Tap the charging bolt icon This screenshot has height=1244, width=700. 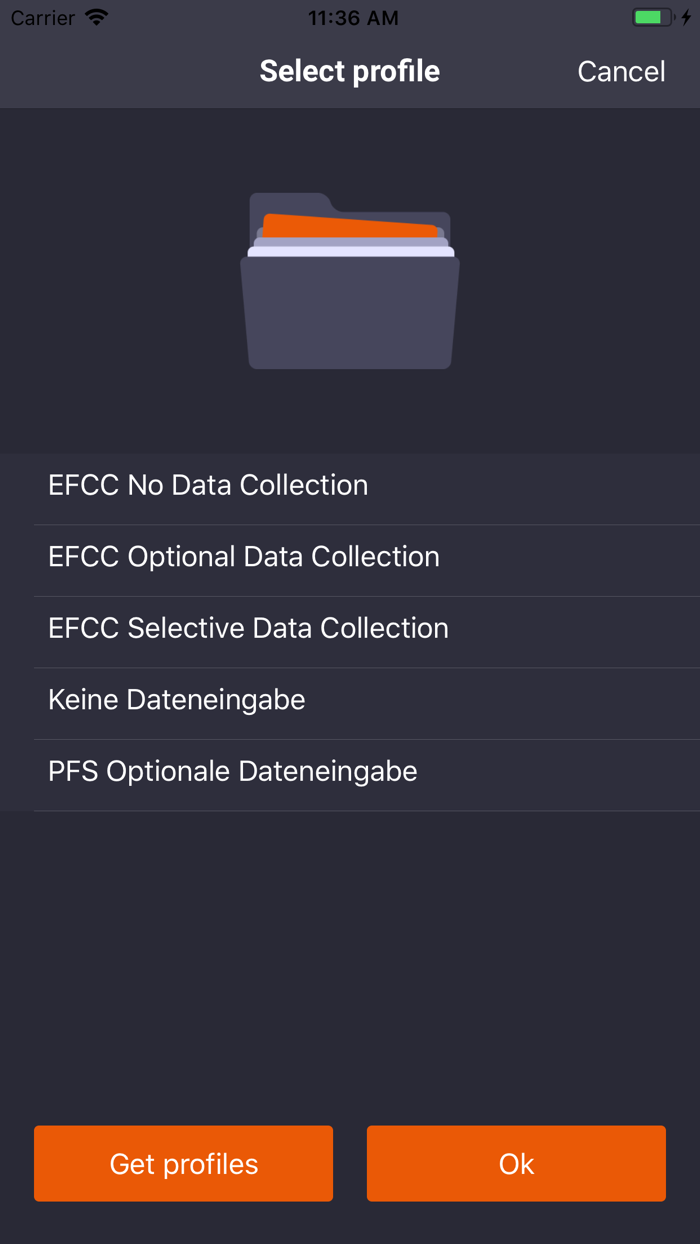[686, 18]
